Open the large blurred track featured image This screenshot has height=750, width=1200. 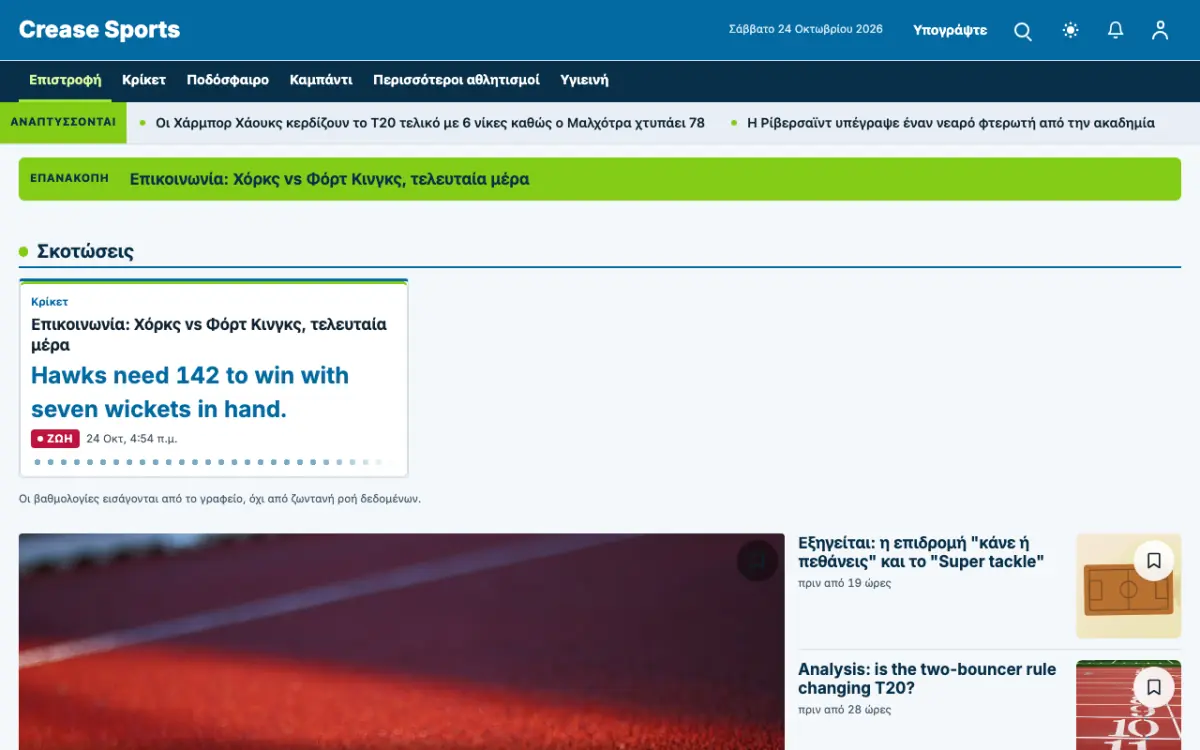point(401,642)
